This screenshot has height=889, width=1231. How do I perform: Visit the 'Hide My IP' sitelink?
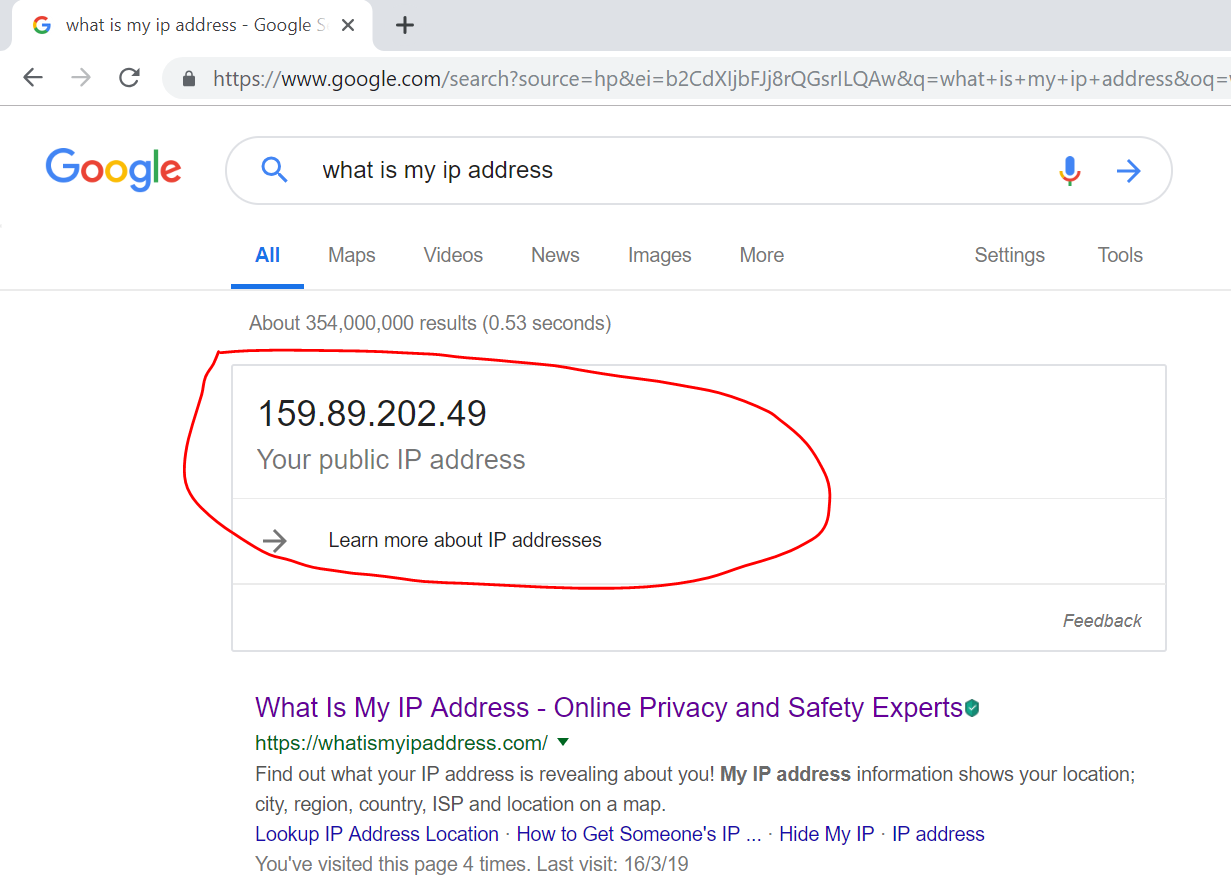pos(827,834)
